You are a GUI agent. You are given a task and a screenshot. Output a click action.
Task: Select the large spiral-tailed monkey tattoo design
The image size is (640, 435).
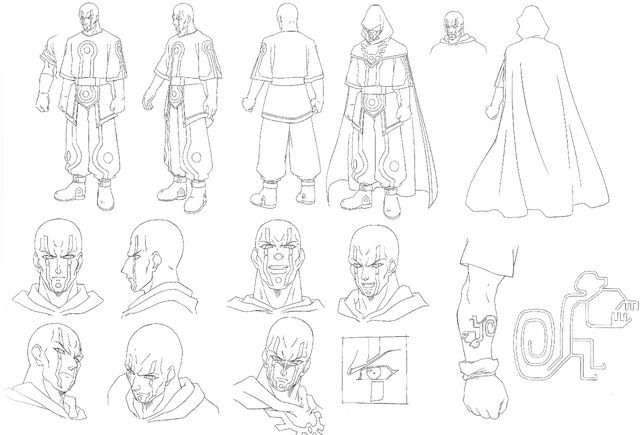click(x=576, y=327)
